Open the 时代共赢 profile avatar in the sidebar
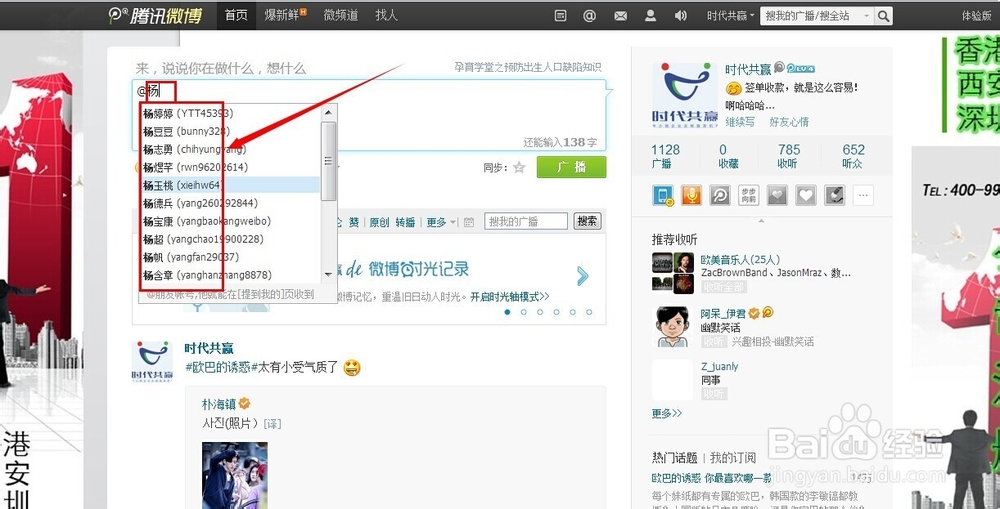Image resolution: width=1000 pixels, height=509 pixels. pyautogui.click(x=684, y=95)
